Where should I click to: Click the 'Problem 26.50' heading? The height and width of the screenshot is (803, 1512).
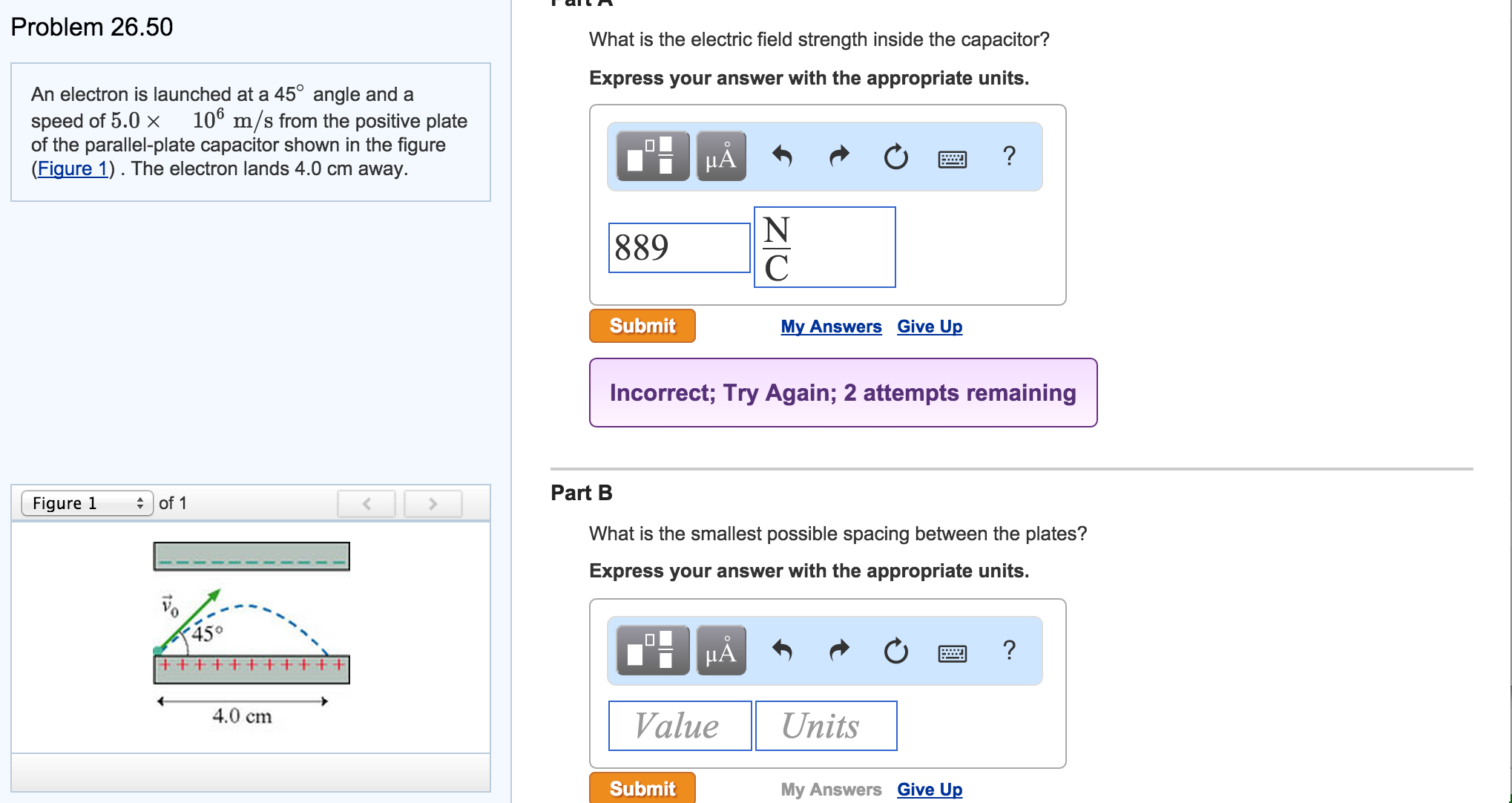(x=92, y=27)
